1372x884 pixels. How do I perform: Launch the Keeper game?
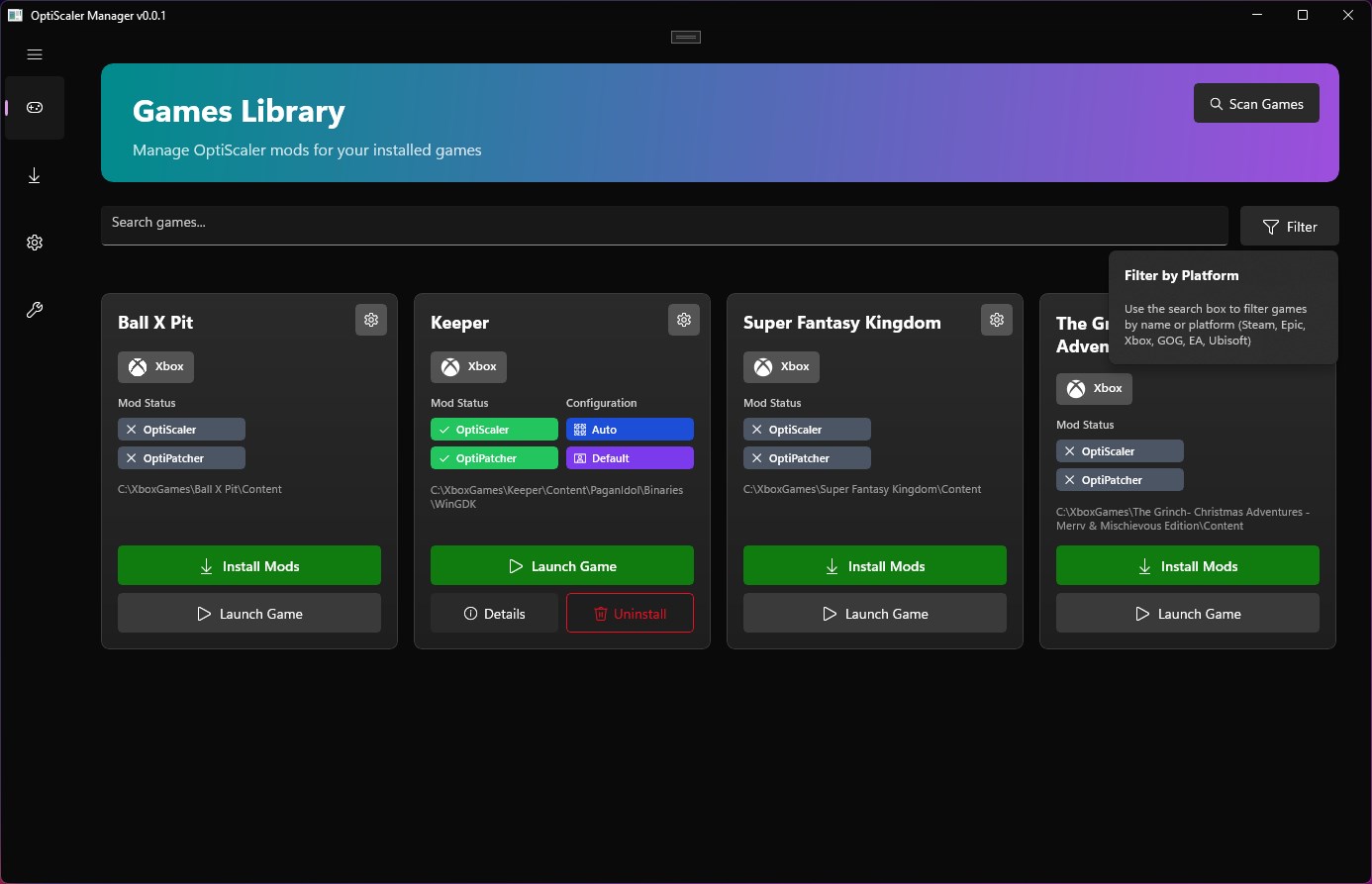tap(562, 565)
